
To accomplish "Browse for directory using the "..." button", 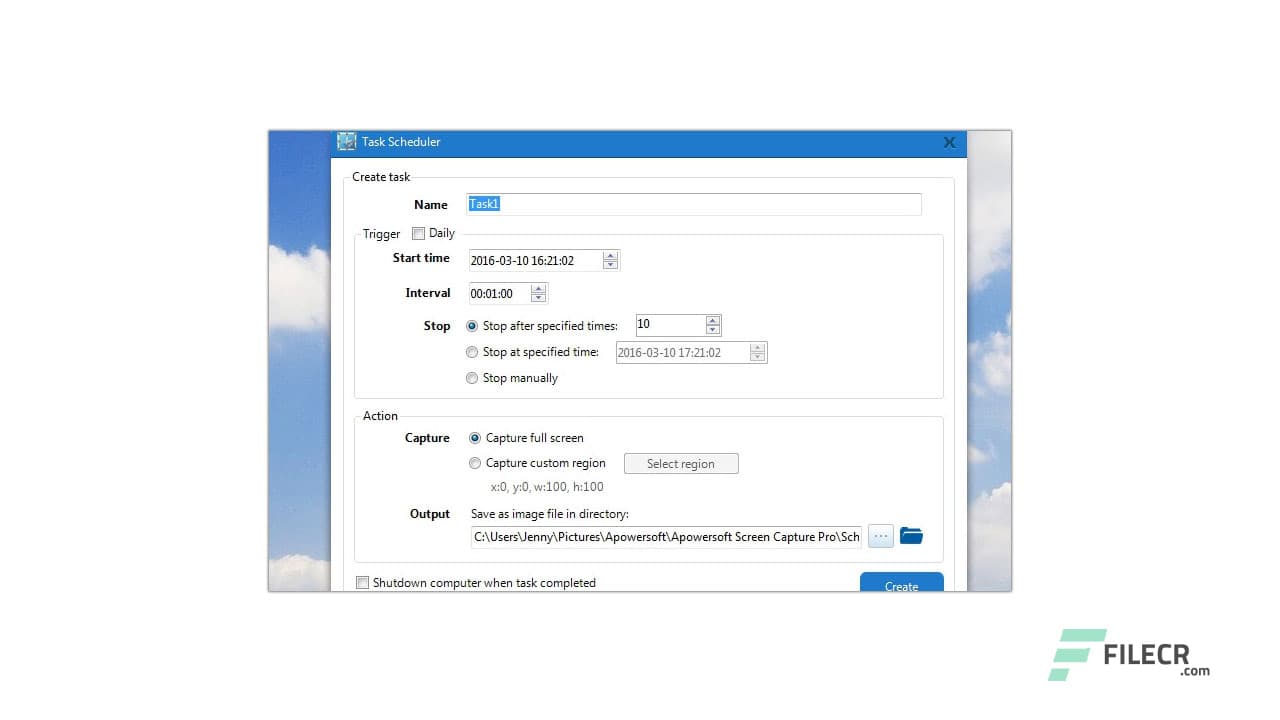I will [880, 535].
